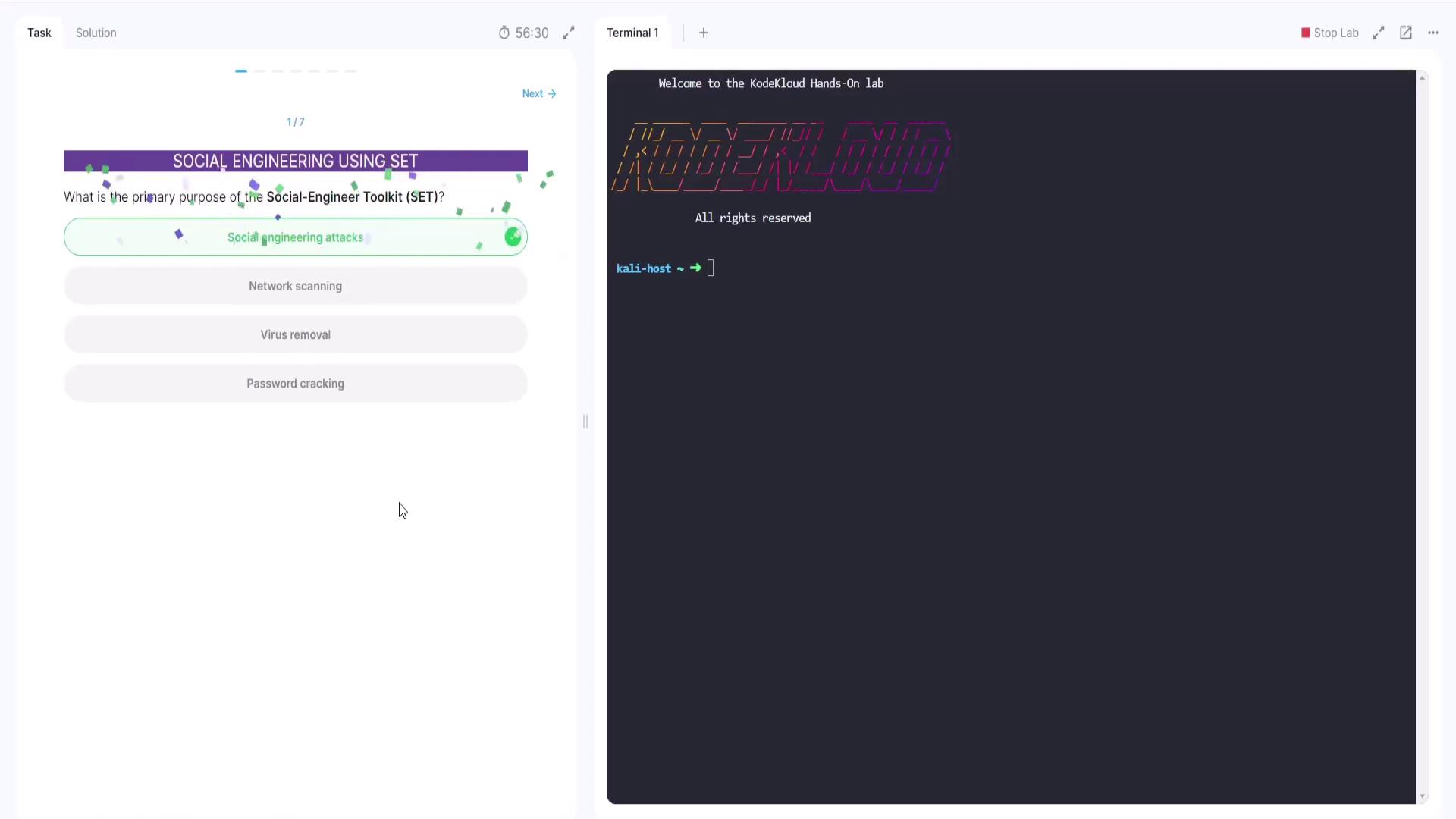Select the Network scanning answer
This screenshot has height=819, width=1456.
tap(295, 286)
